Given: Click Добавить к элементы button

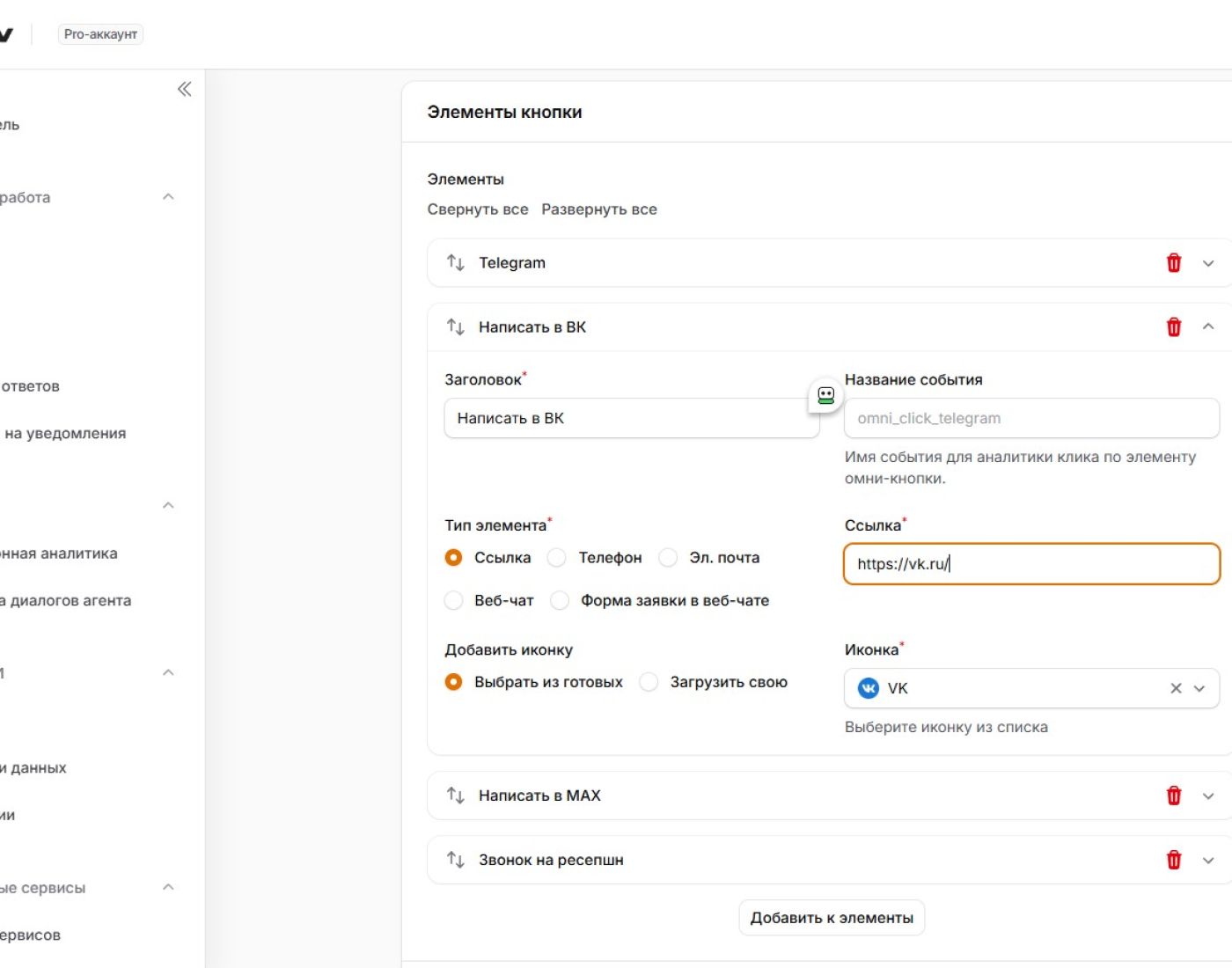Looking at the screenshot, I should click(x=832, y=918).
